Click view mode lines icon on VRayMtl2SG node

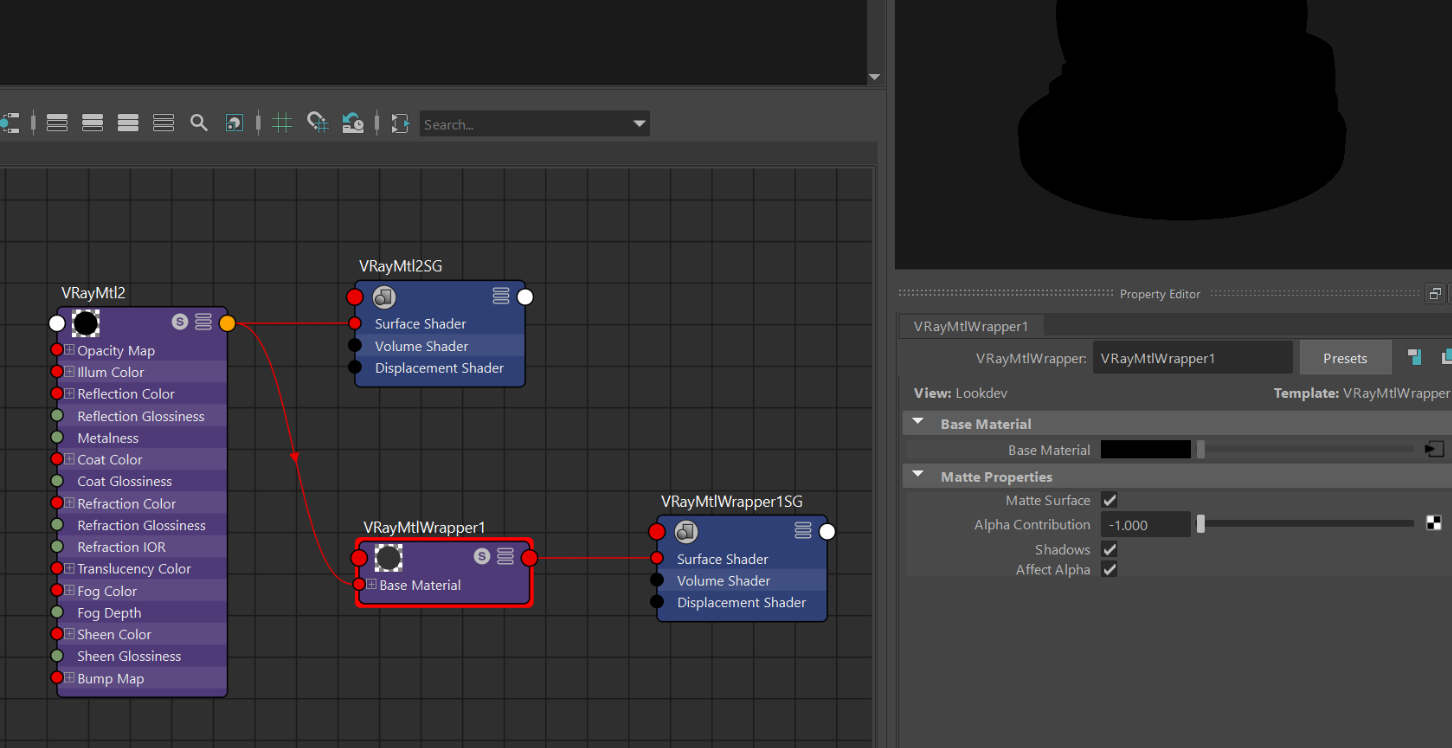(501, 296)
